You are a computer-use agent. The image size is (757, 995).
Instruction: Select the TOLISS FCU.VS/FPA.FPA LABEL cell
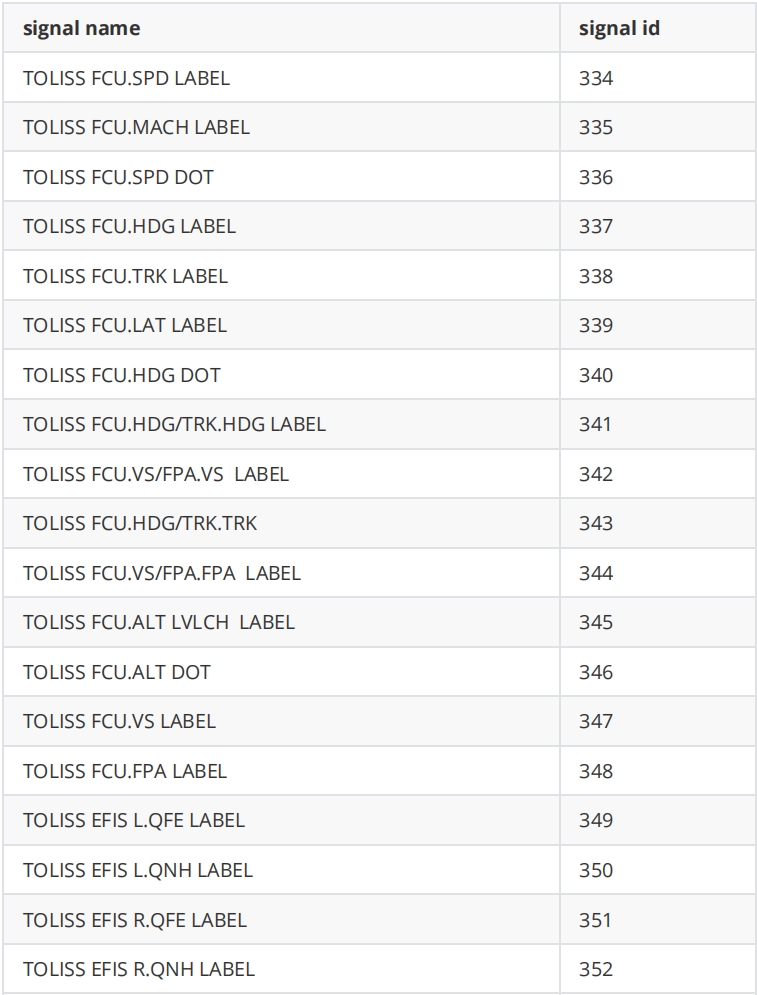coord(162,573)
